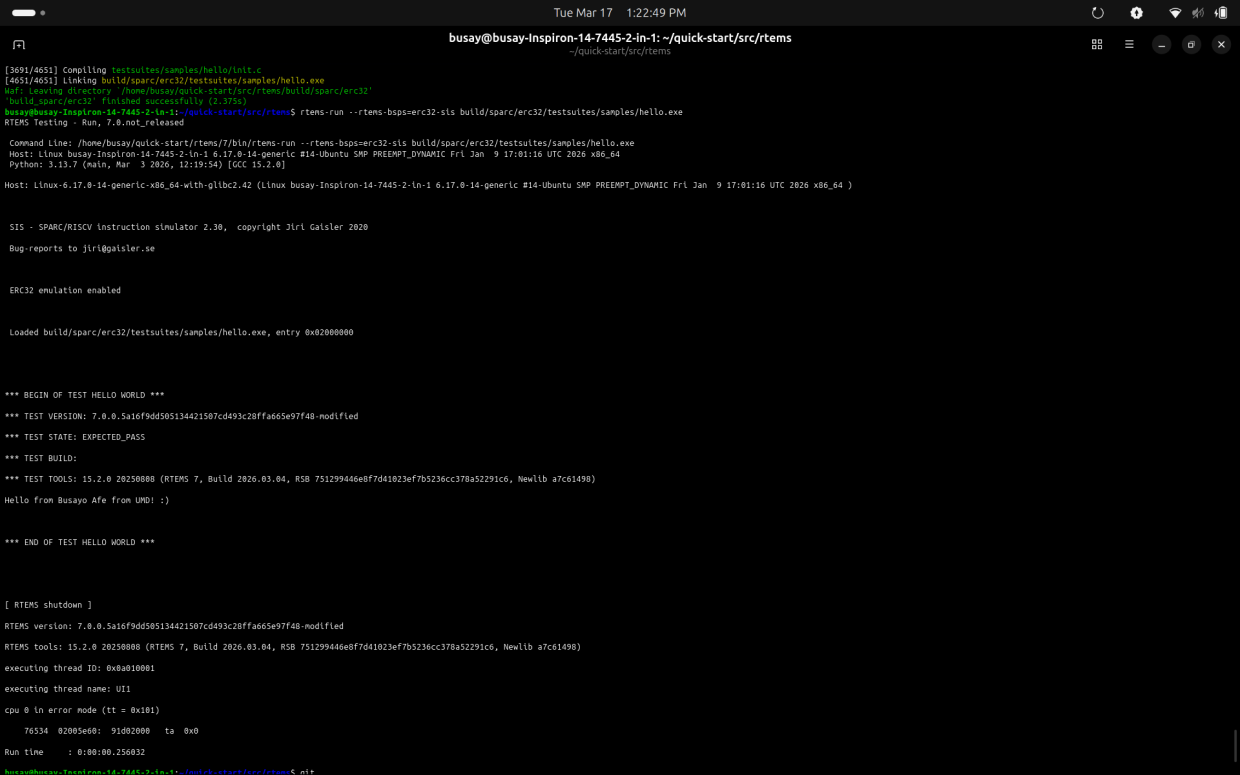This screenshot has height=775, width=1240.
Task: Open the Activities workspace indicator
Action: coord(28,13)
